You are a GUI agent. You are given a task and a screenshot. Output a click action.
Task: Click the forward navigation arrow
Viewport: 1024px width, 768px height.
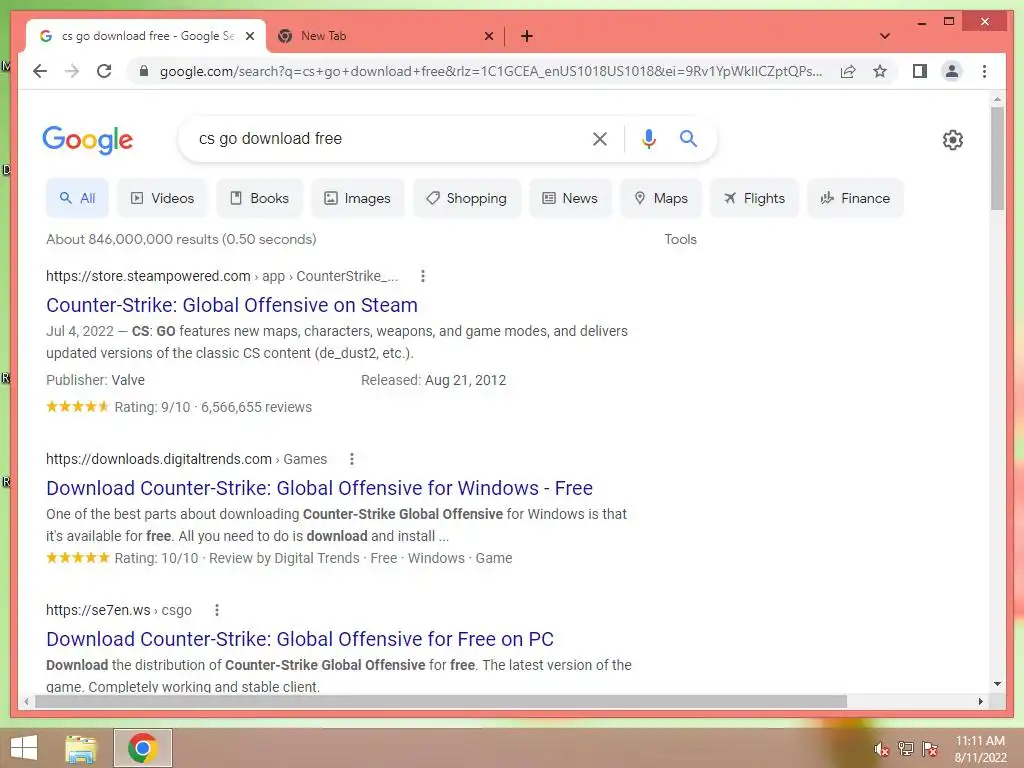[72, 71]
